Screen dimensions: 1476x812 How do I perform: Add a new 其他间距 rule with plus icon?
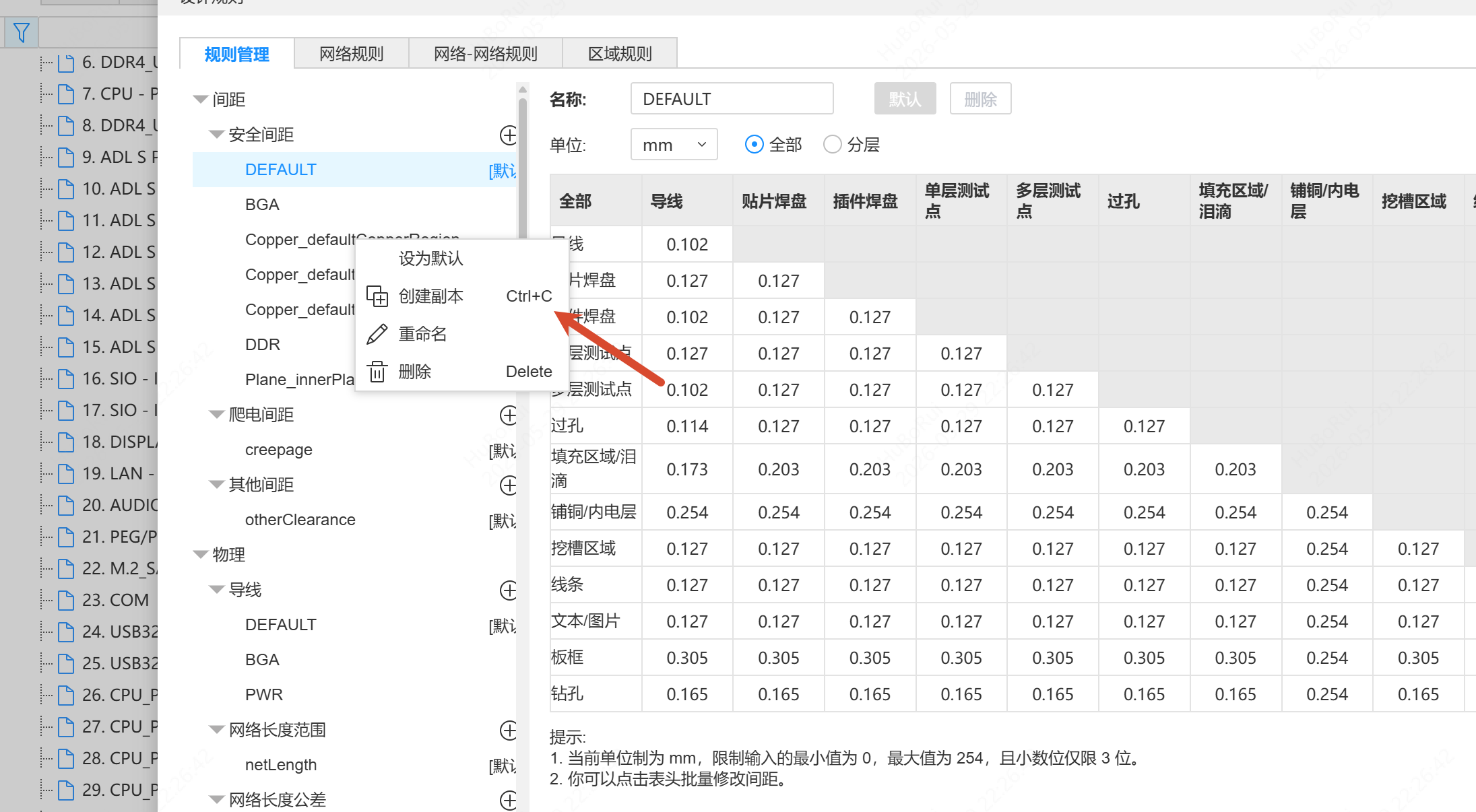509,485
